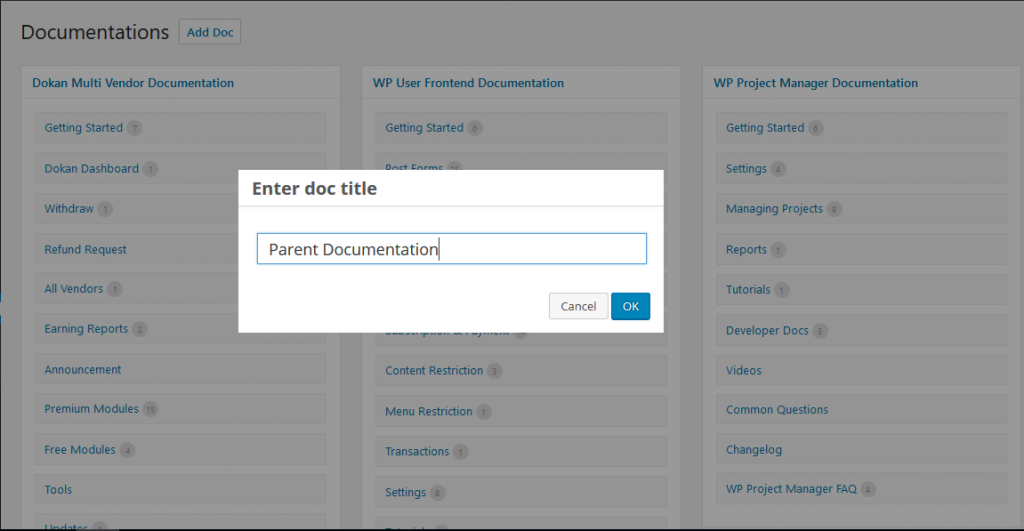Open the Announcement section
Image resolution: width=1024 pixels, height=531 pixels.
tap(83, 370)
